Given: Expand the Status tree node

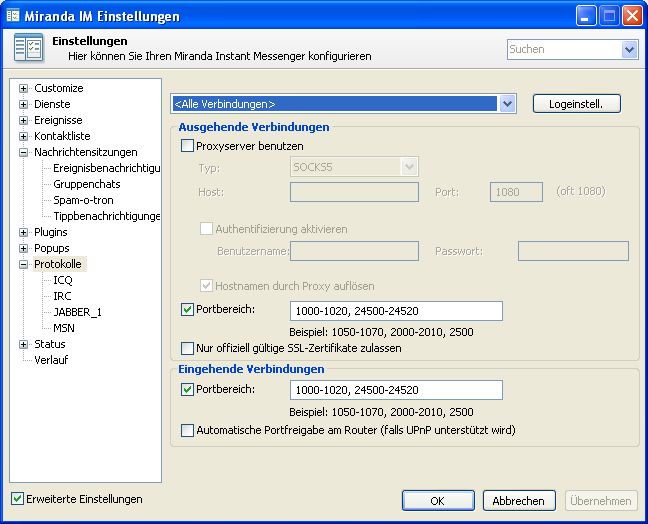Looking at the screenshot, I should click(24, 345).
